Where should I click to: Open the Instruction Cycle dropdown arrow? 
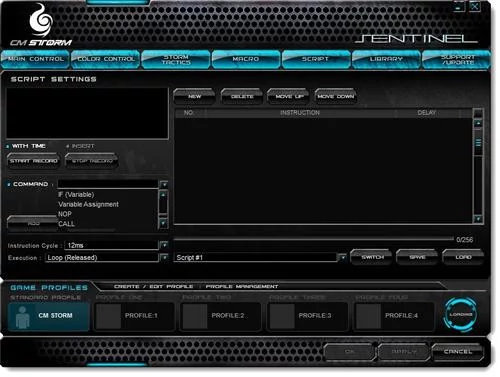pyautogui.click(x=164, y=245)
